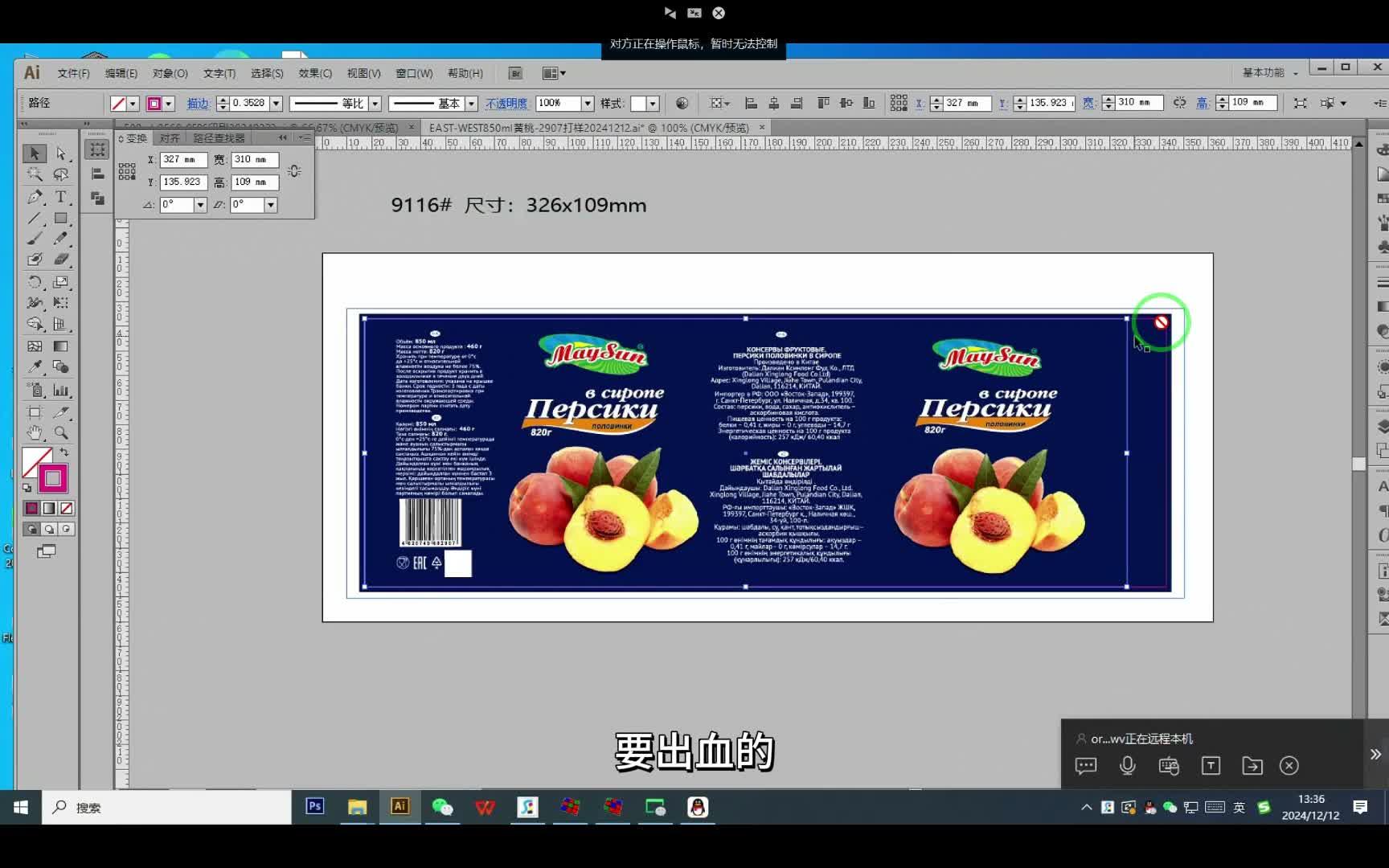Open the stroke color dropdown in control bar
The image size is (1389, 868).
(169, 104)
